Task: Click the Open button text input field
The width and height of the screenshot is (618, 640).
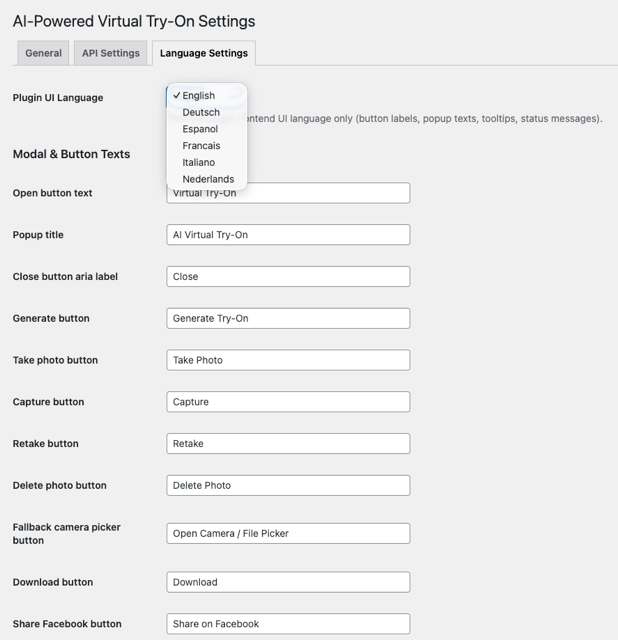Action: 288,193
